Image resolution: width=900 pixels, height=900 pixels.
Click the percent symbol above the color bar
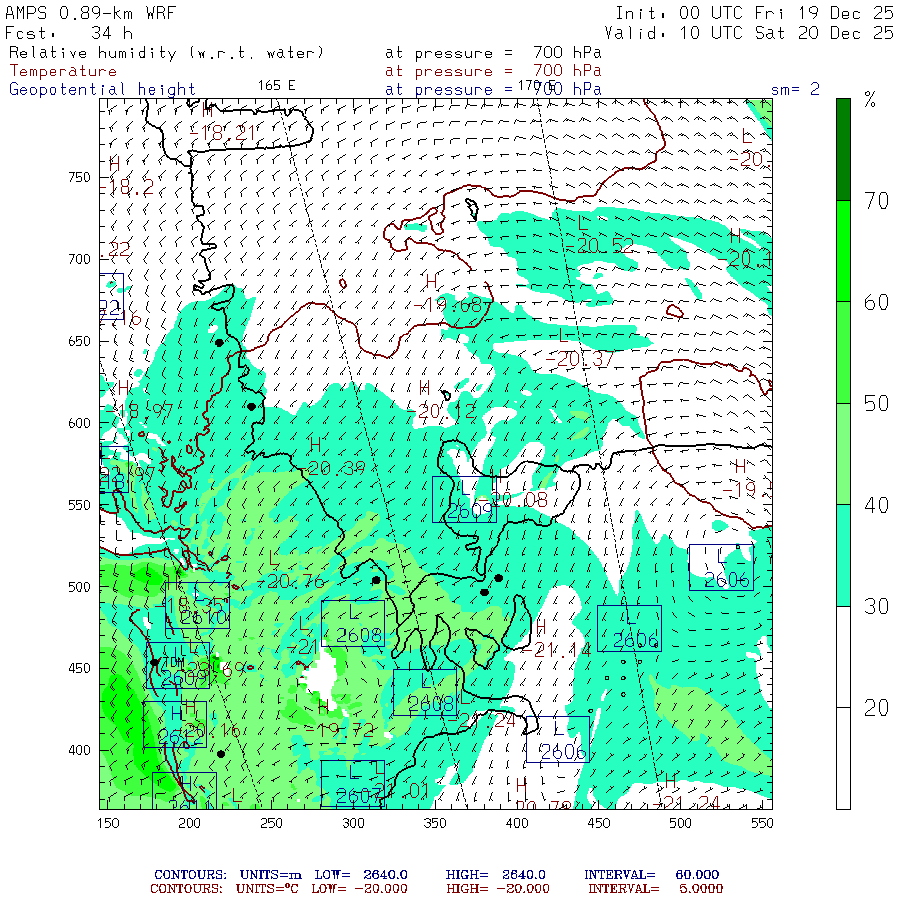coord(870,100)
